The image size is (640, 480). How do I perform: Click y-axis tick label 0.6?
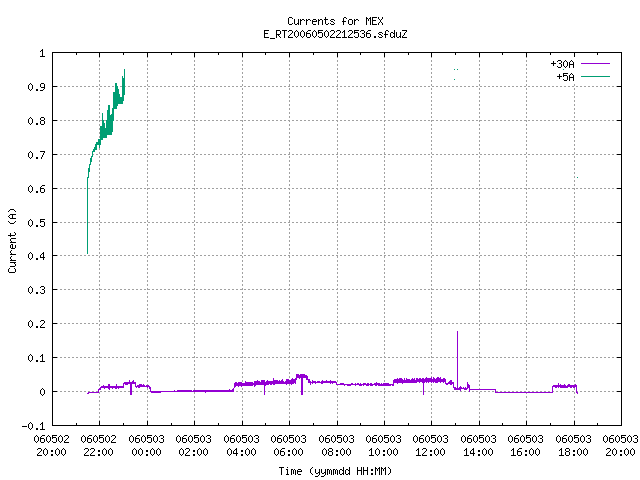tap(36, 189)
